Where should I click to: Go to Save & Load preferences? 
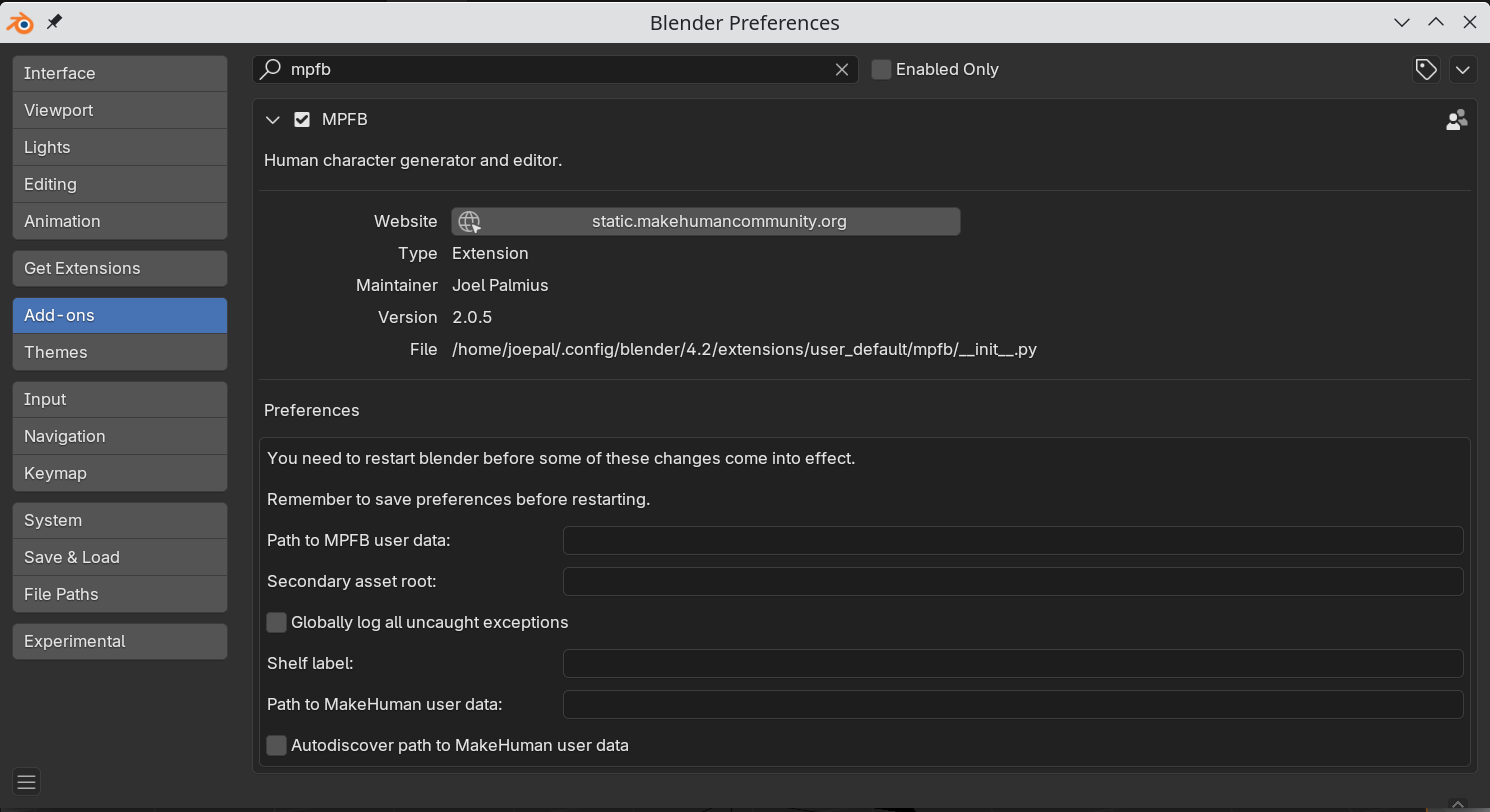point(120,557)
